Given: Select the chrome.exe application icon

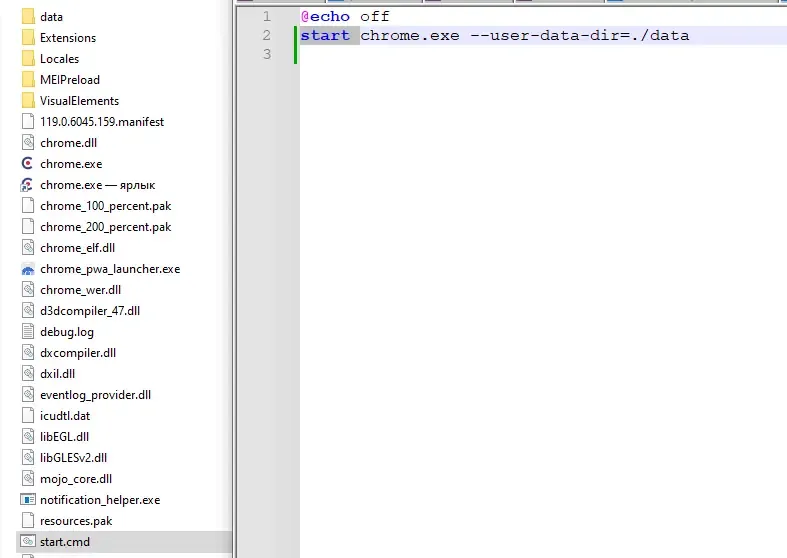Looking at the screenshot, I should [x=28, y=164].
